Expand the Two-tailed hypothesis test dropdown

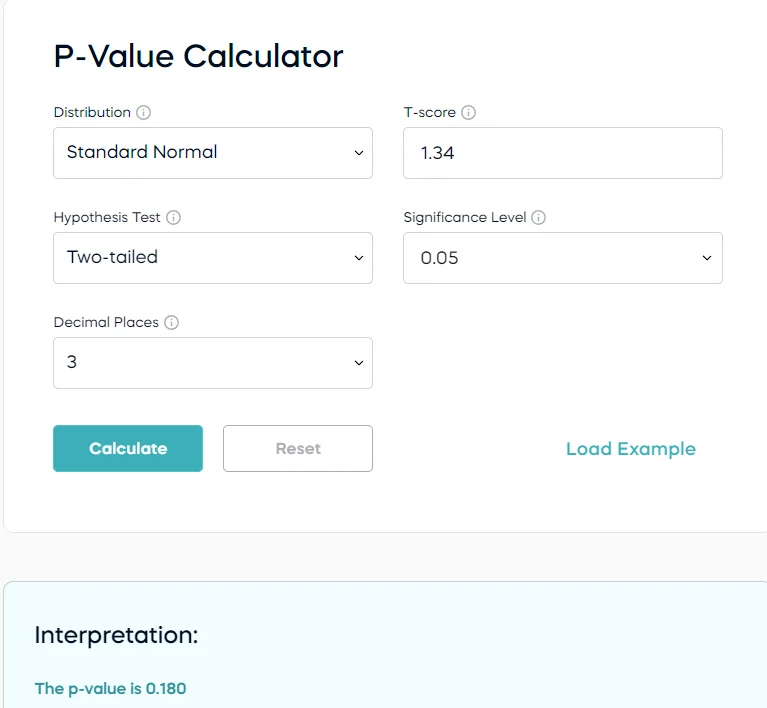tap(212, 258)
